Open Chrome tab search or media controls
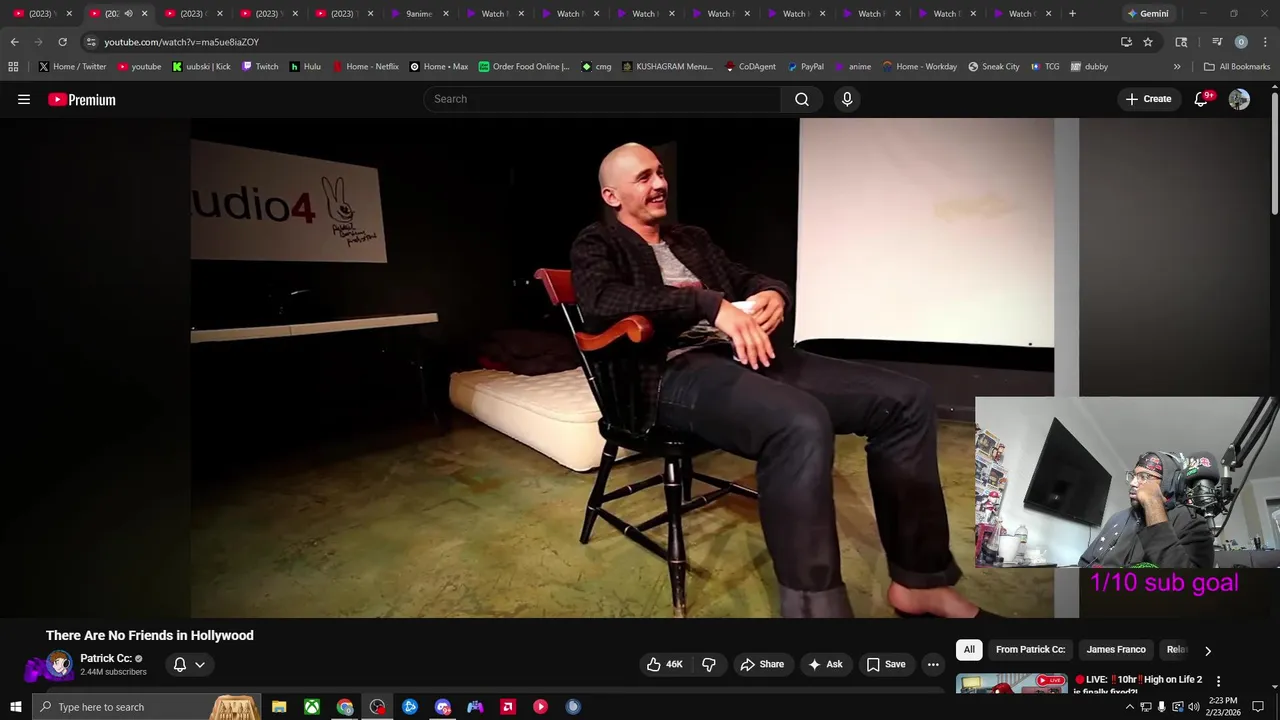Image resolution: width=1280 pixels, height=720 pixels. 1217,42
